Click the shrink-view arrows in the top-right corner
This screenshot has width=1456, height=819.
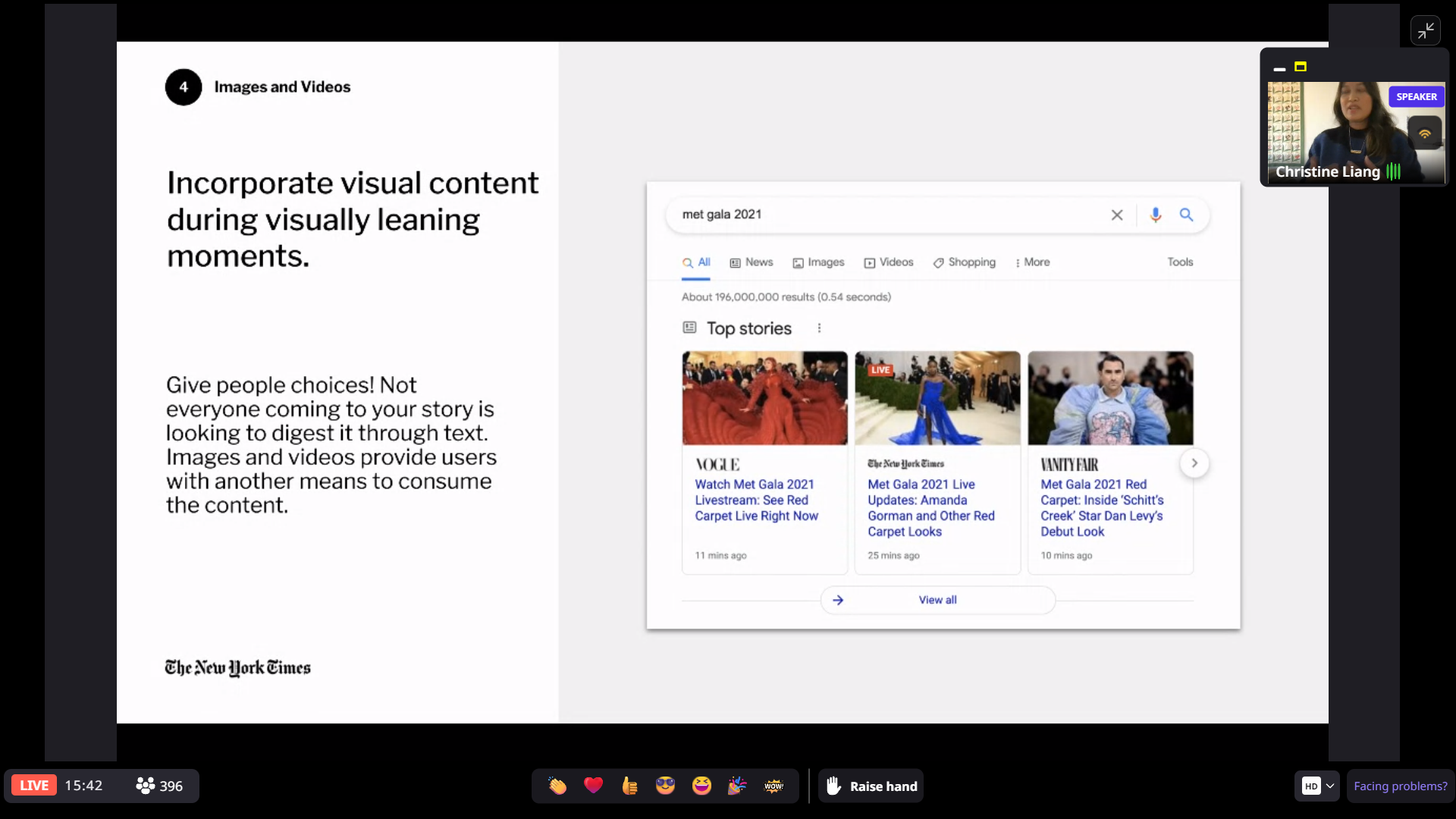[1426, 30]
